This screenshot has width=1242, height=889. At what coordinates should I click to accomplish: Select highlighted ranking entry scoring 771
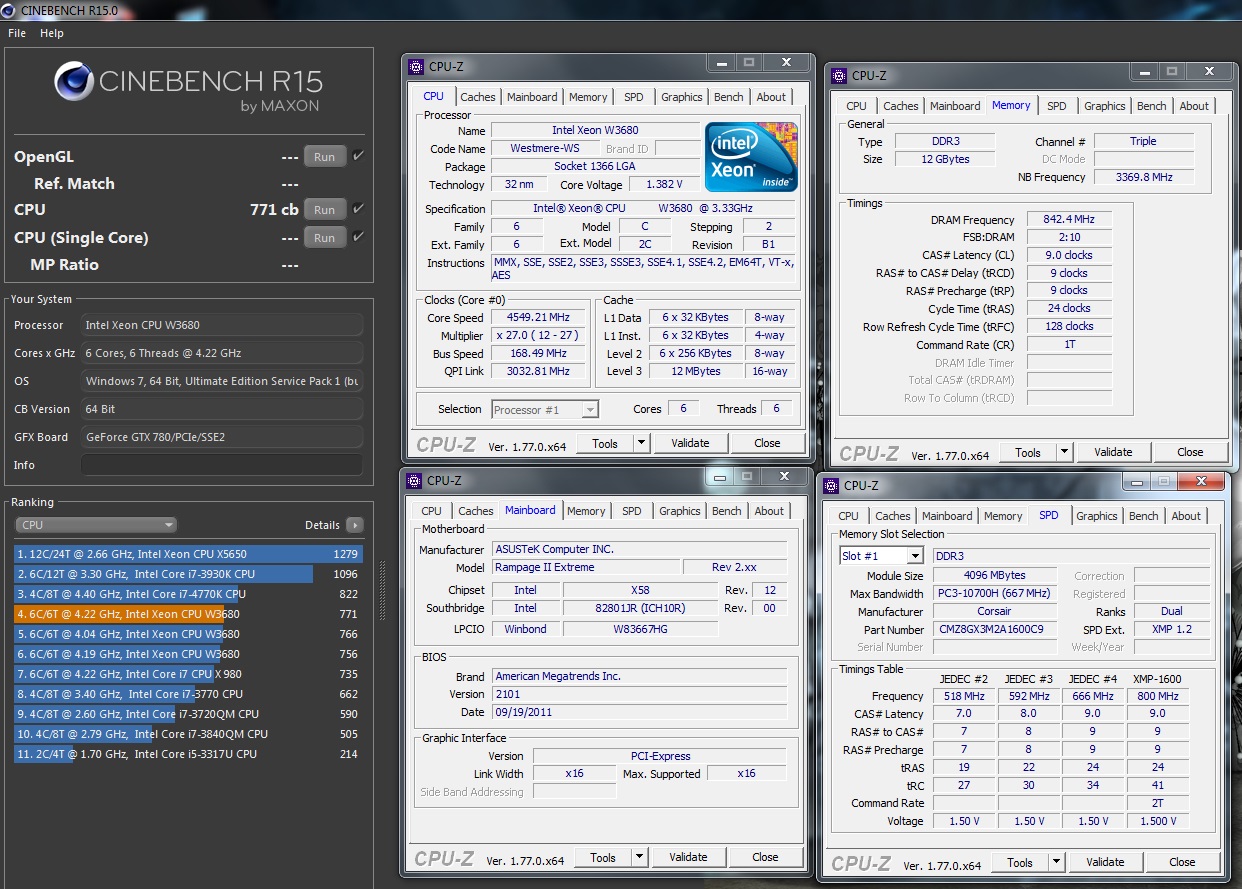coord(188,614)
